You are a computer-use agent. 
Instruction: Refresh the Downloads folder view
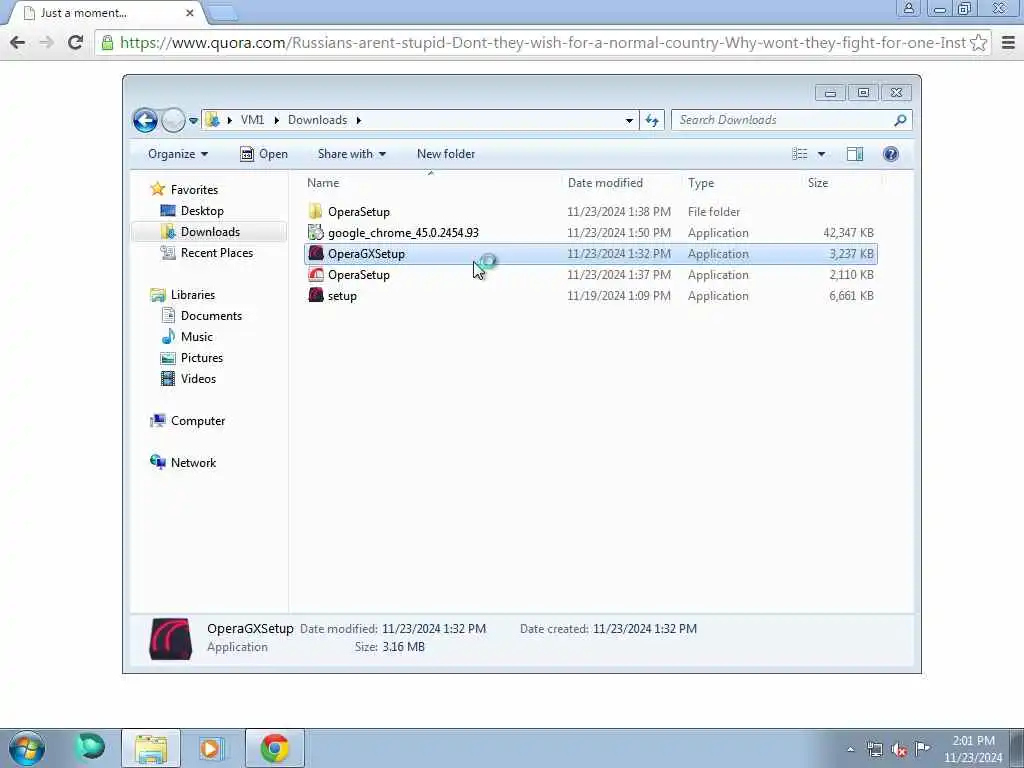coord(652,120)
